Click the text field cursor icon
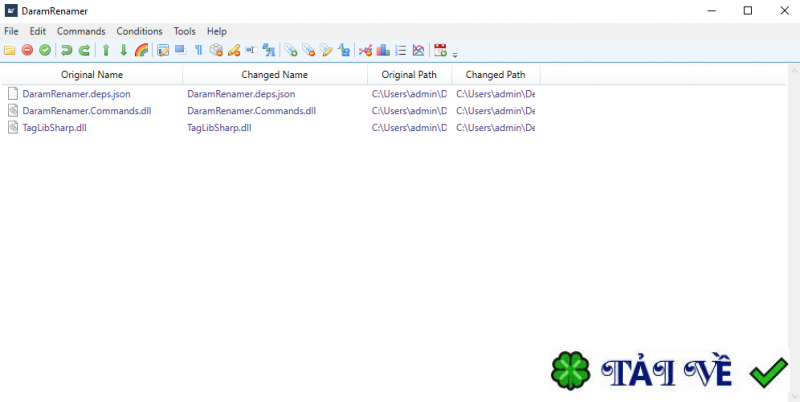The height and width of the screenshot is (402, 800). coord(251,50)
